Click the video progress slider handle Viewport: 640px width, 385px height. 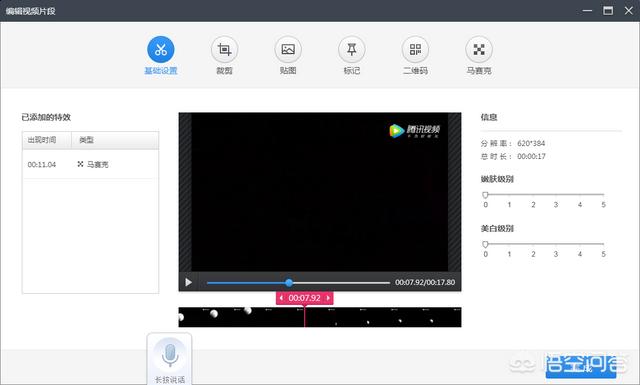pyautogui.click(x=289, y=282)
